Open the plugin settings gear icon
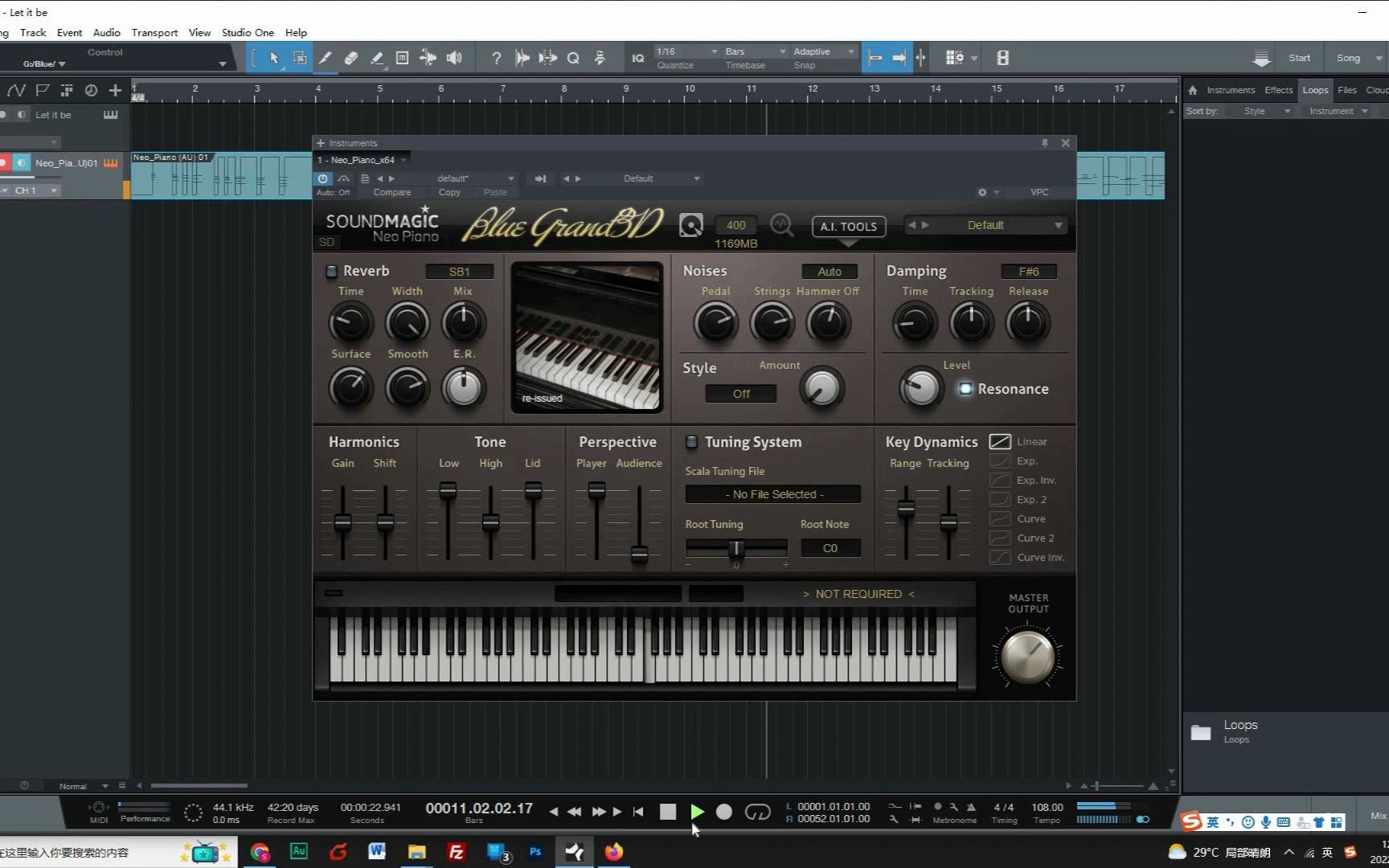 [x=981, y=192]
